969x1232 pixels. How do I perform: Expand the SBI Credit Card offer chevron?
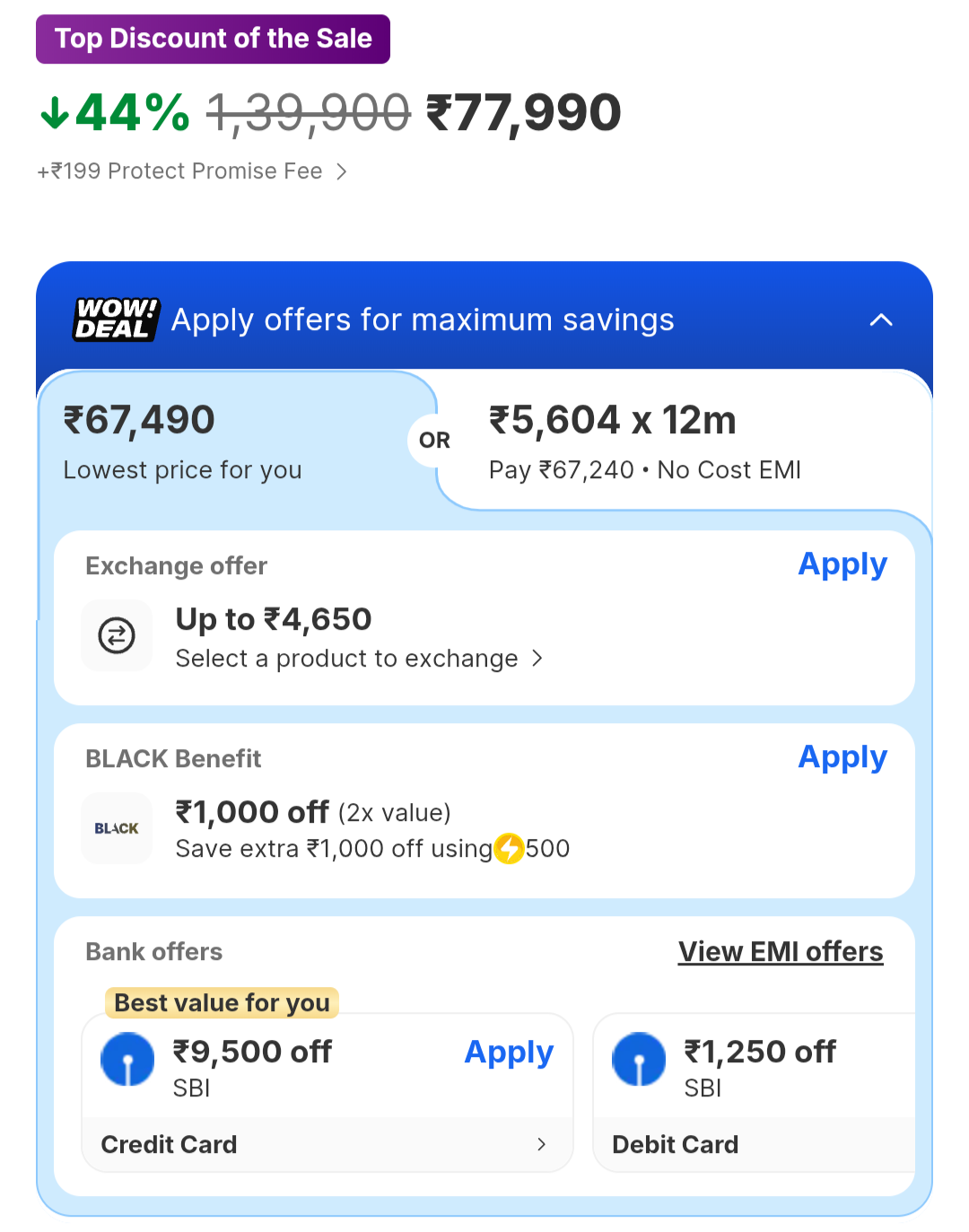click(x=541, y=1144)
